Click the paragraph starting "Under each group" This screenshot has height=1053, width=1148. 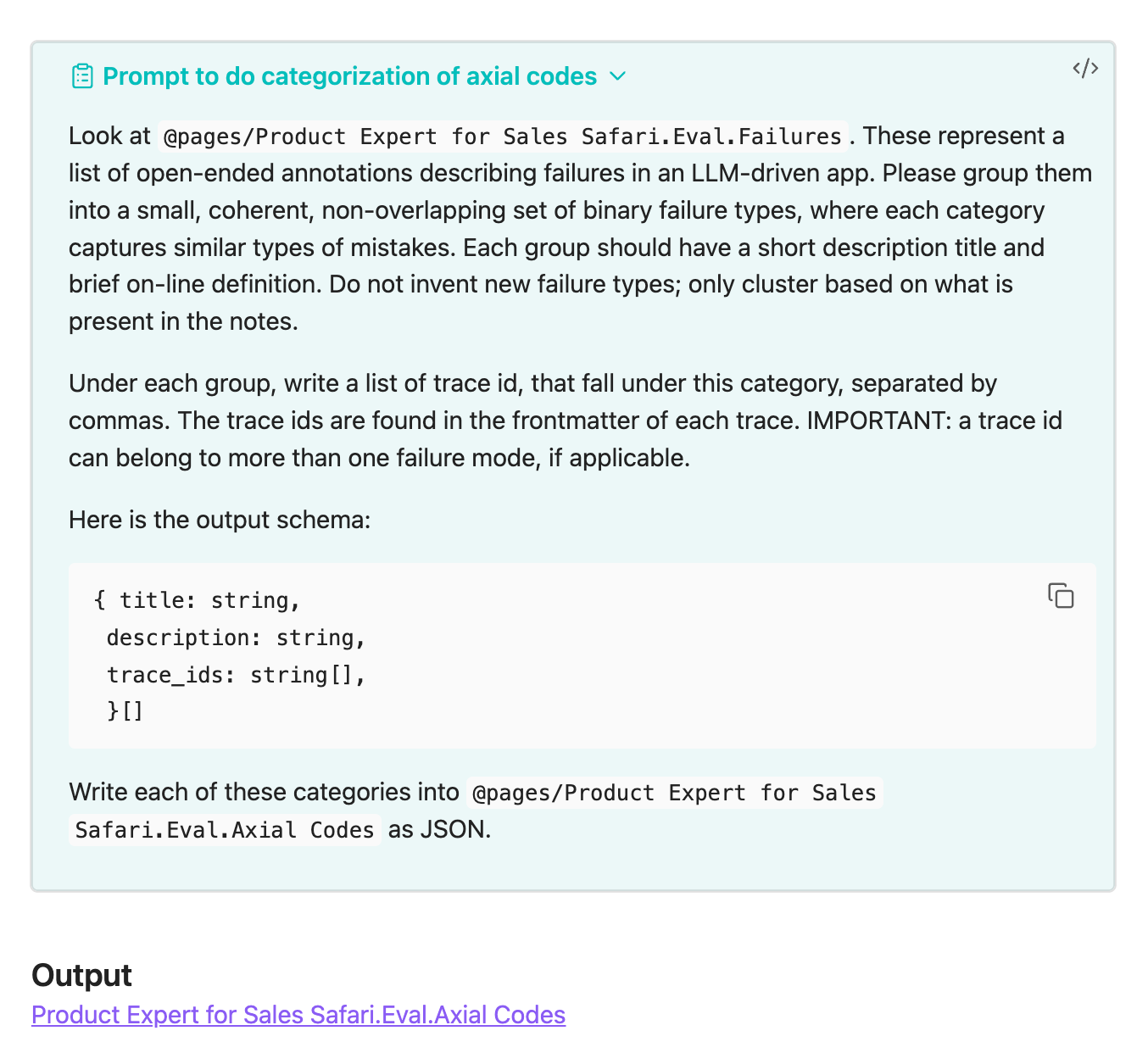566,421
